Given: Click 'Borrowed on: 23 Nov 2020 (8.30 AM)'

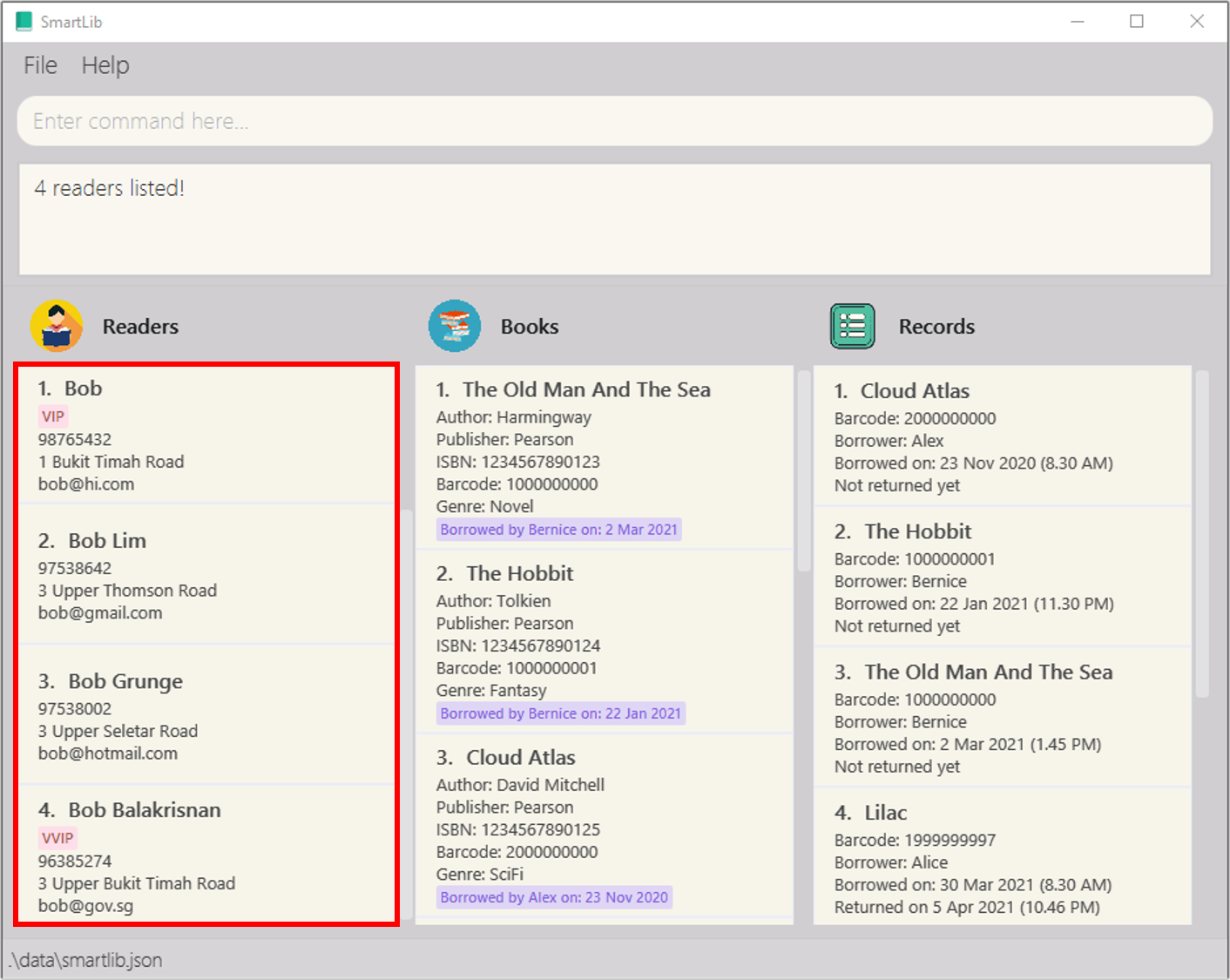Looking at the screenshot, I should [974, 463].
